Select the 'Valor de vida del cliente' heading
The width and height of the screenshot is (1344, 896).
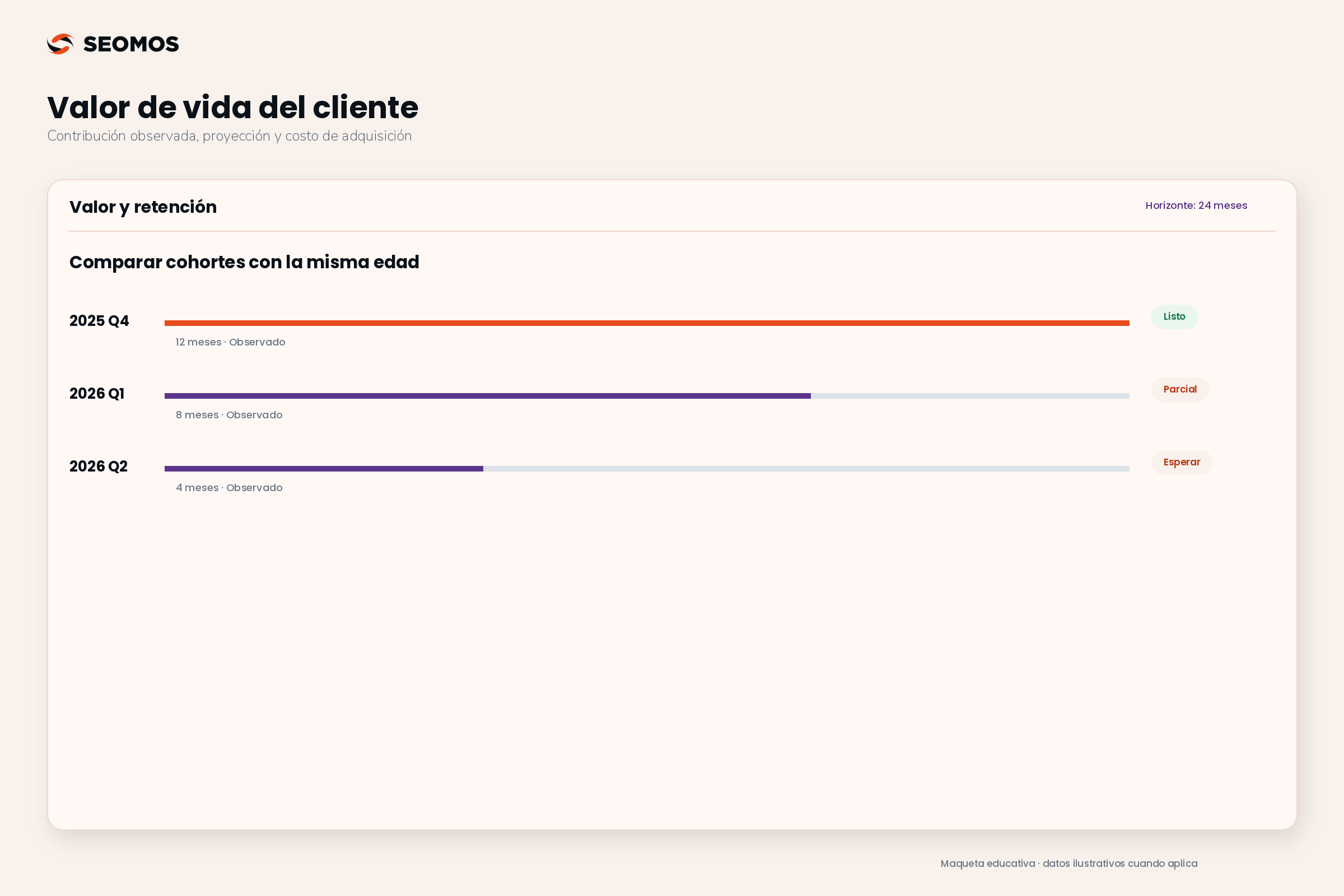click(x=232, y=107)
